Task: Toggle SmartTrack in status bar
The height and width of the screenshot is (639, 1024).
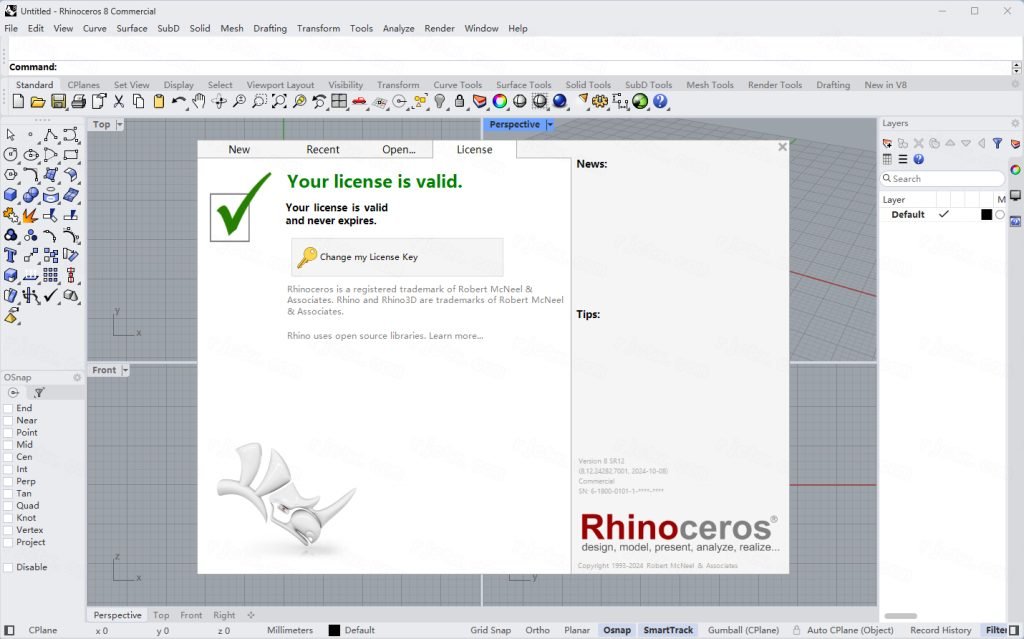Action: (x=668, y=630)
